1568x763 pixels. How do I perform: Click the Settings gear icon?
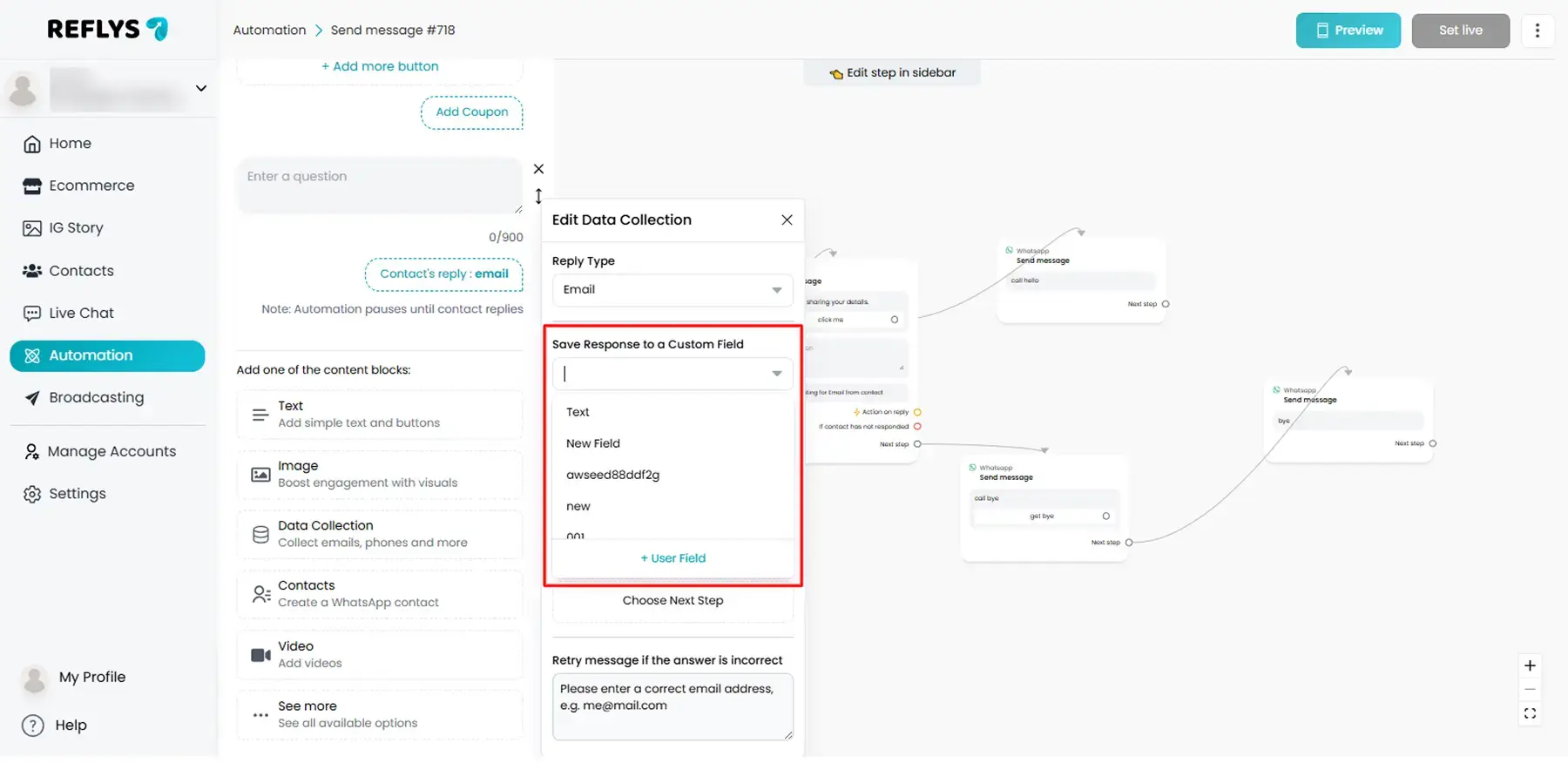click(32, 495)
